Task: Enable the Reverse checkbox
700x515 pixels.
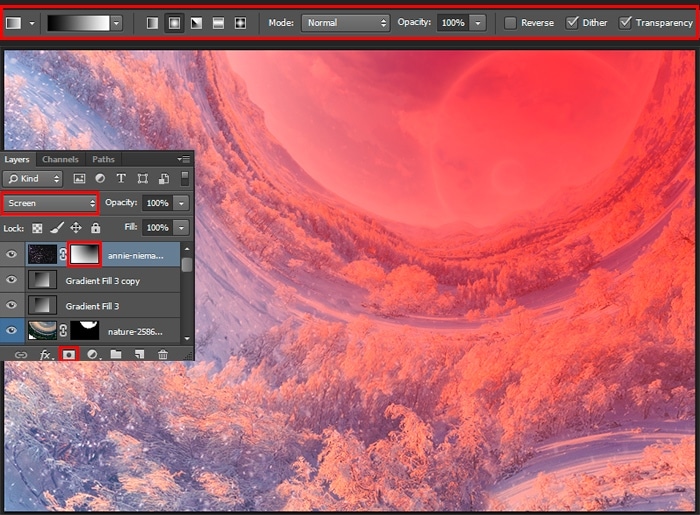Action: click(x=511, y=22)
